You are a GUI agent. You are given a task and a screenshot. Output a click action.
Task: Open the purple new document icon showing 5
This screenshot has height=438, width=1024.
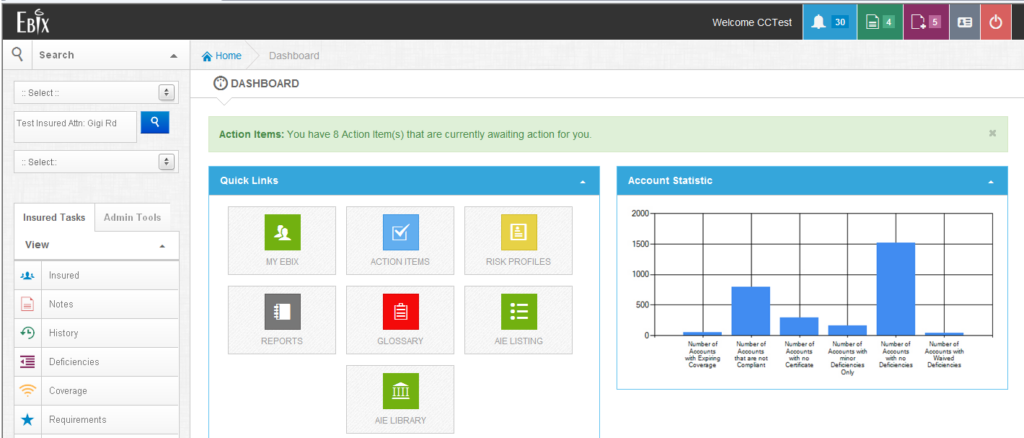(x=925, y=22)
